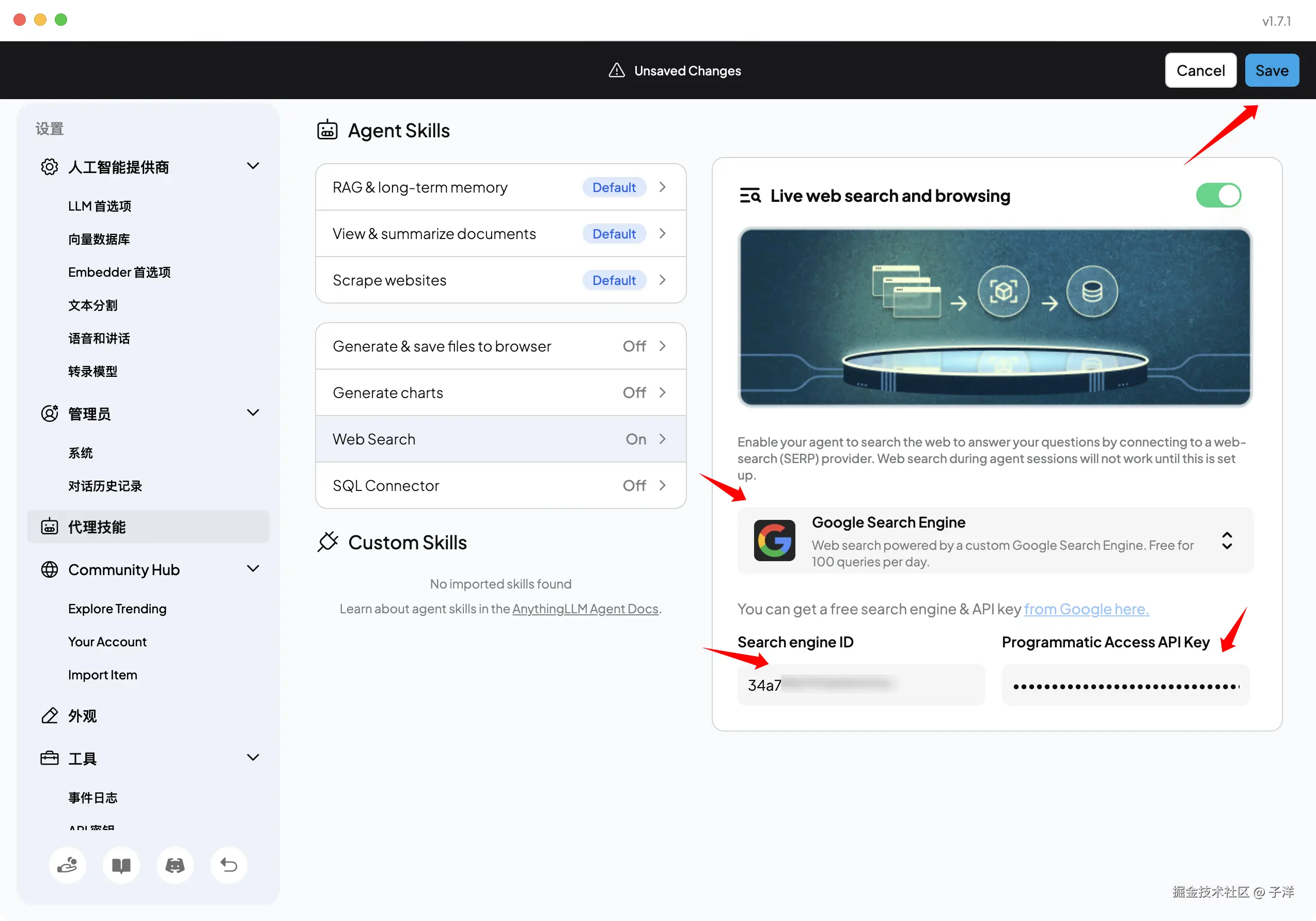Collapse the 管理员 sidebar section
Viewport: 1316px width, 921px height.
click(253, 413)
